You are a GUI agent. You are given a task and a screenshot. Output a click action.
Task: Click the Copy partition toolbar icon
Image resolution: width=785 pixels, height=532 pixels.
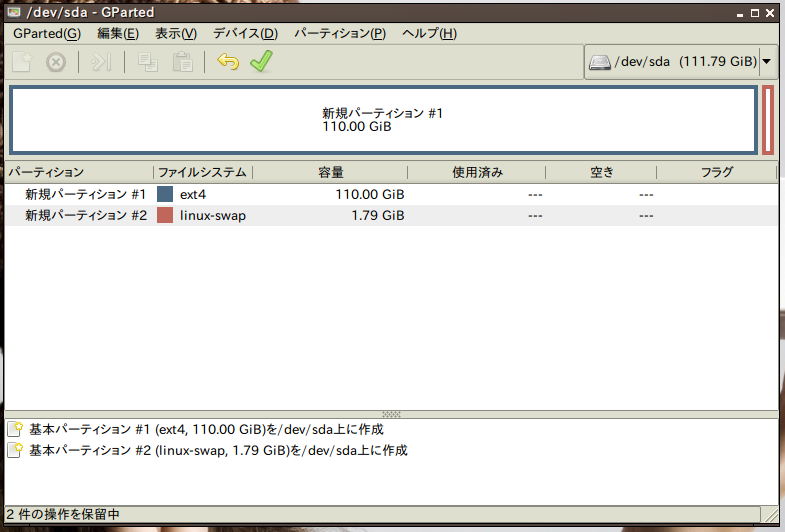coord(148,62)
